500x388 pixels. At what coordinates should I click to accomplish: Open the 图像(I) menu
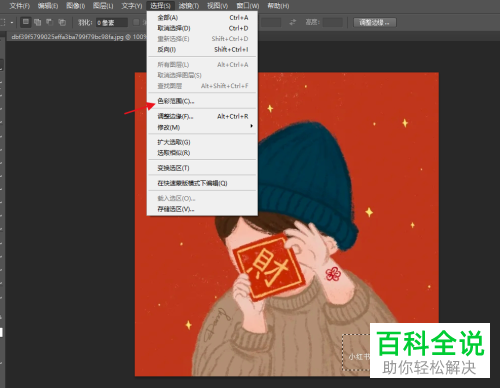tap(75, 6)
